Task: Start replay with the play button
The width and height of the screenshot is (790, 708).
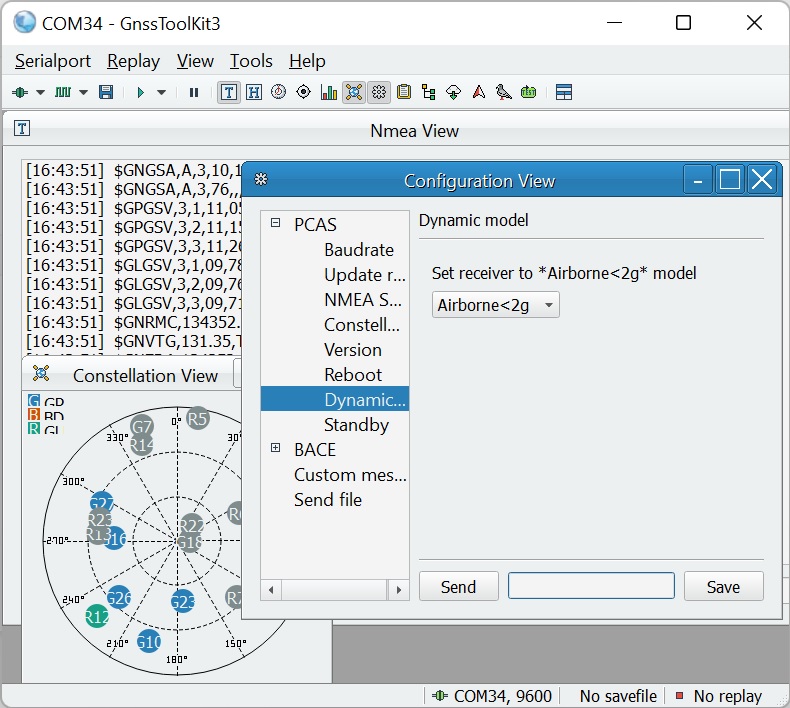Action: [141, 93]
